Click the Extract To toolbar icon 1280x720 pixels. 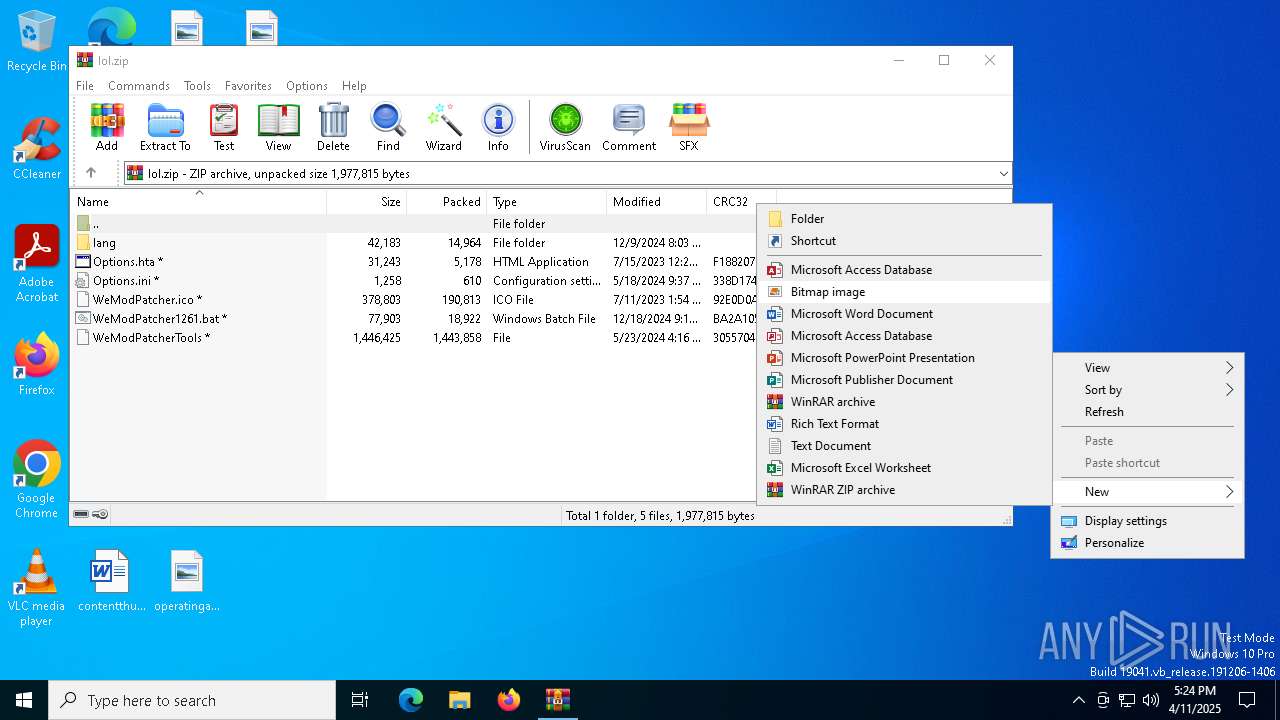click(x=165, y=127)
